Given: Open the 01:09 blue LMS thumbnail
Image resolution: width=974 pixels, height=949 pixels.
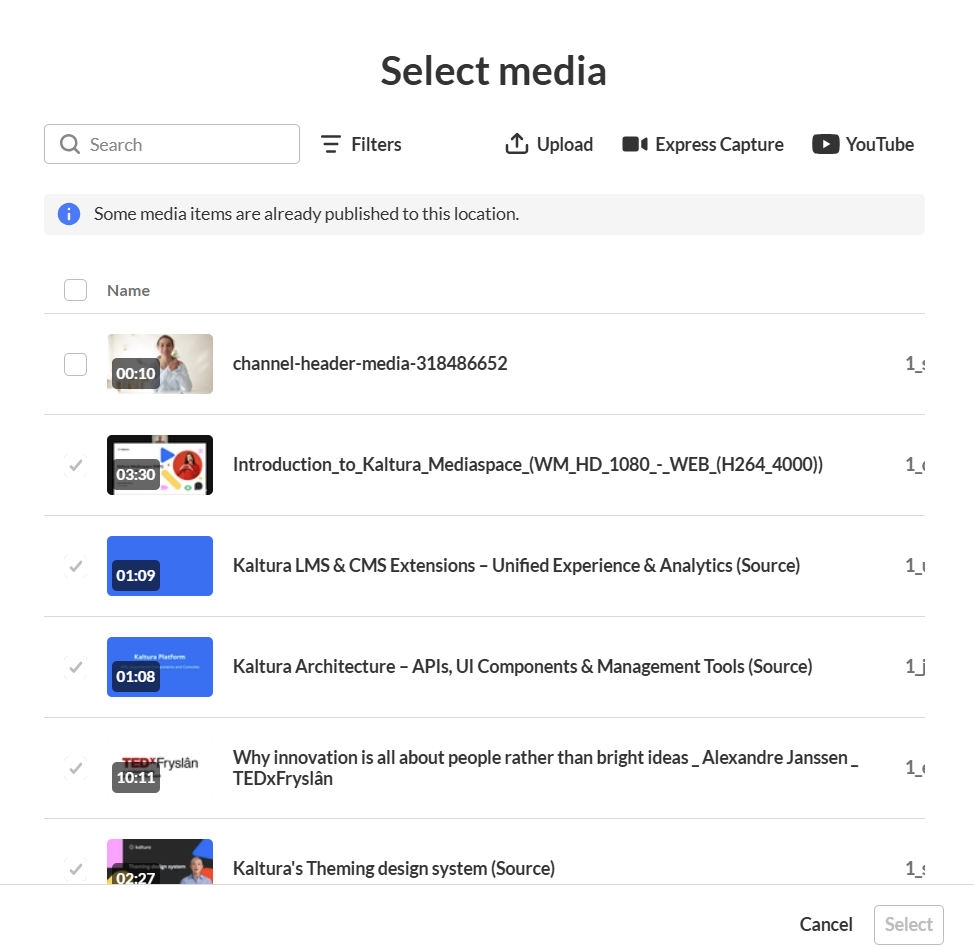Looking at the screenshot, I should pyautogui.click(x=160, y=566).
